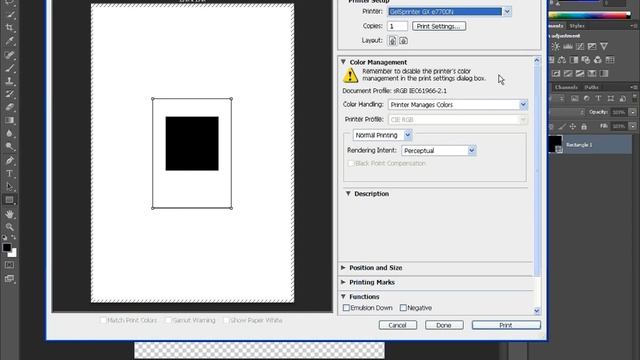Open the layer Opacity dropdown arrow
The image size is (640, 360).
pyautogui.click(x=633, y=112)
